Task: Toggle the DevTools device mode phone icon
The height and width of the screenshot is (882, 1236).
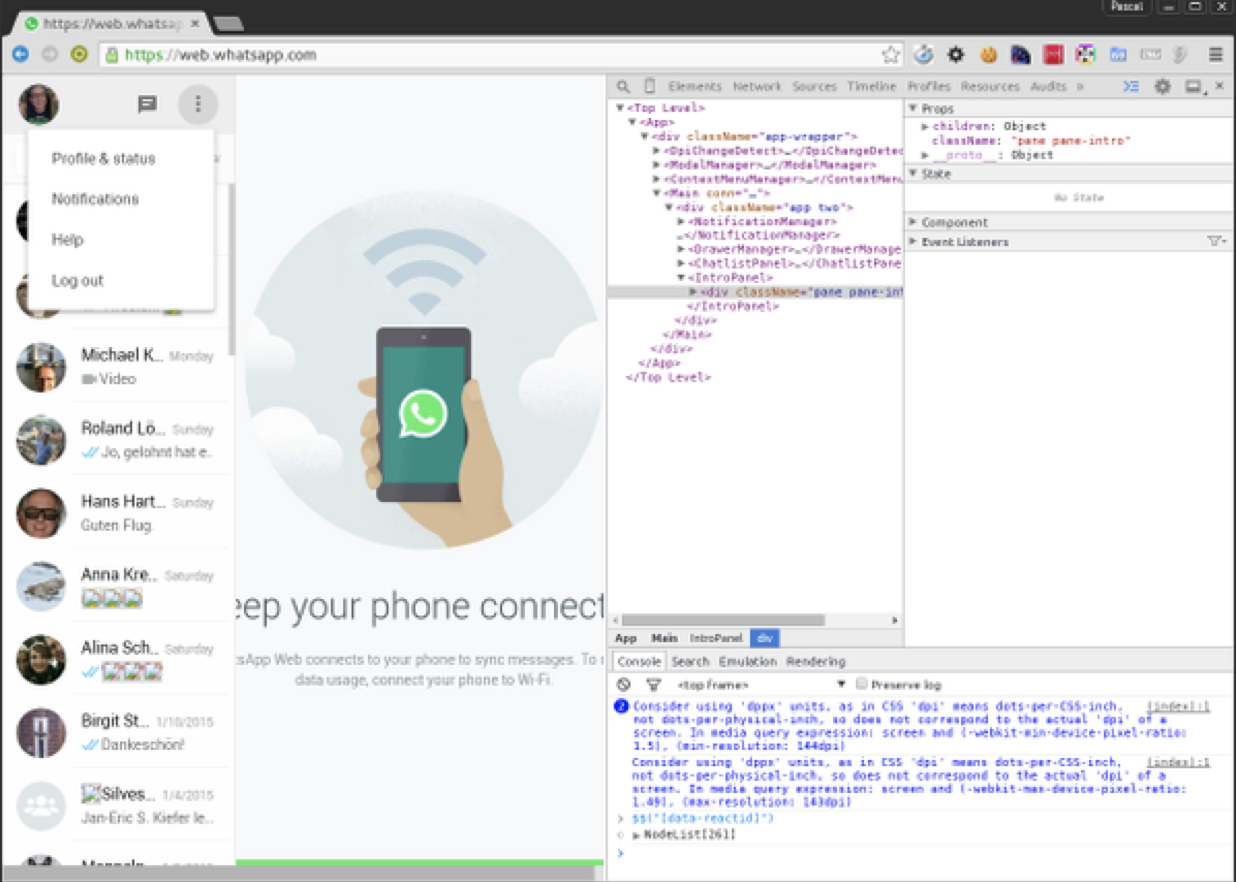Action: tap(649, 87)
